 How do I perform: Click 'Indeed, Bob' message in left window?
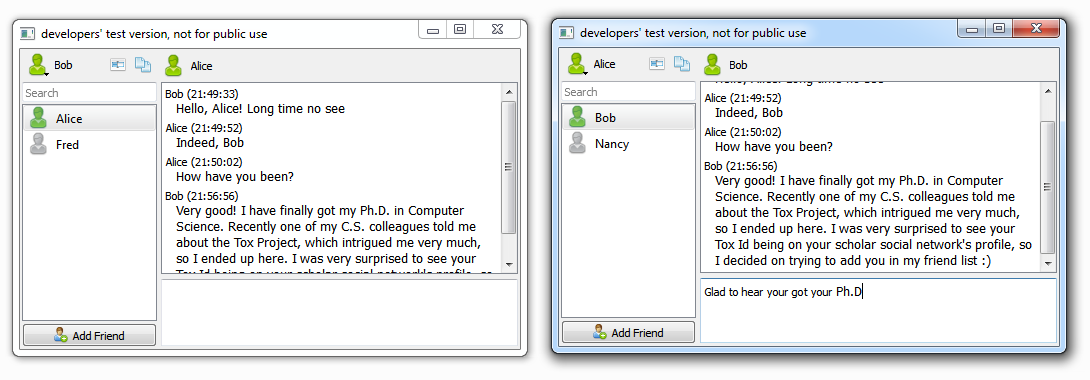[x=210, y=143]
